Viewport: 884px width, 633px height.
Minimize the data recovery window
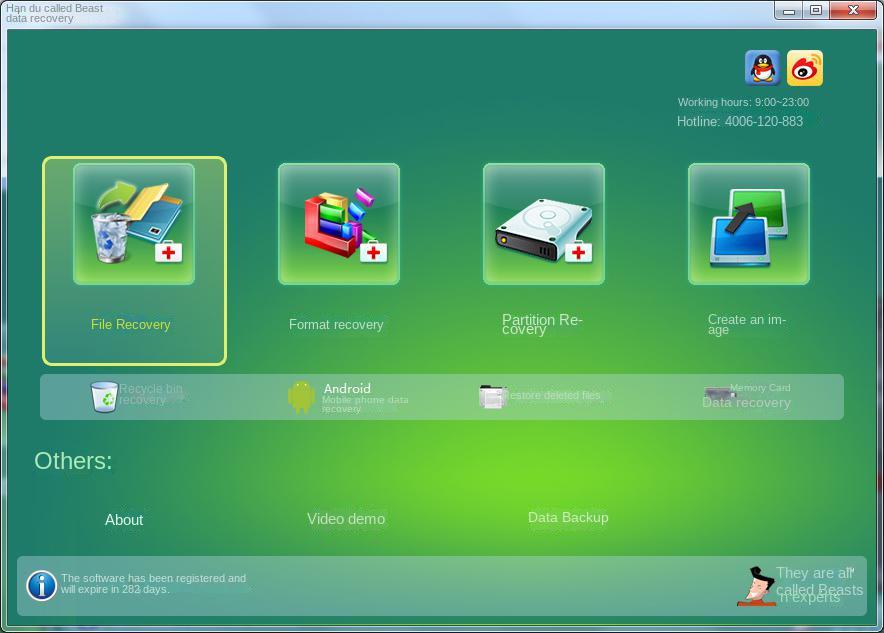coord(789,11)
